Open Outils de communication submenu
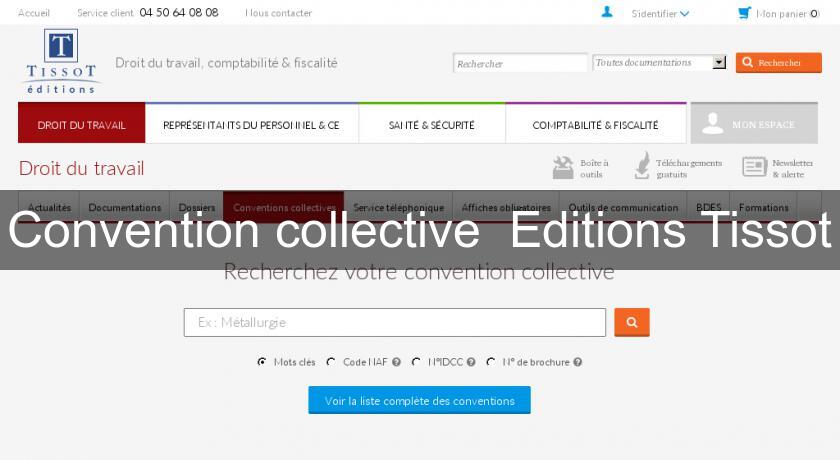The height and width of the screenshot is (460, 840). point(623,207)
